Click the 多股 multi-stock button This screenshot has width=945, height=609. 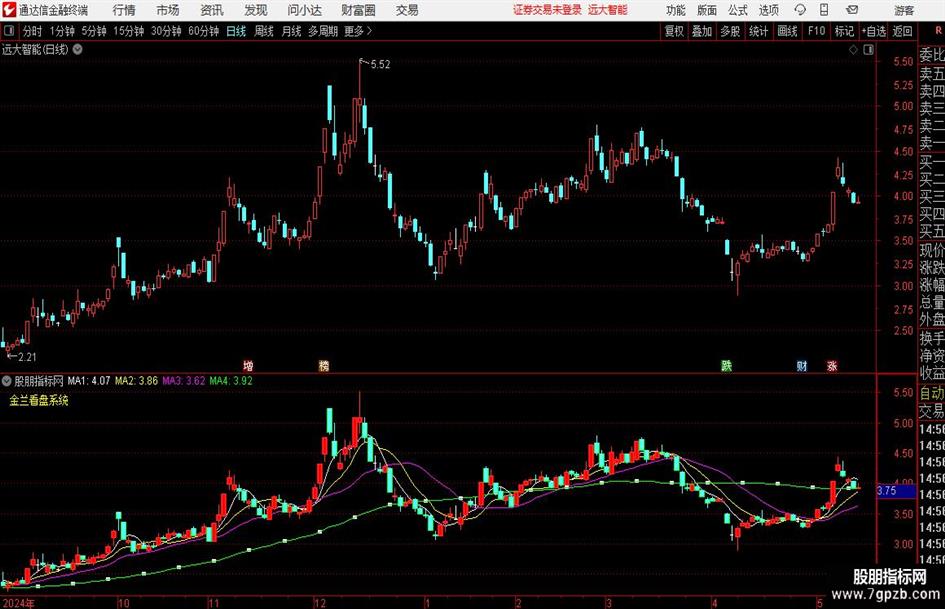coord(730,31)
